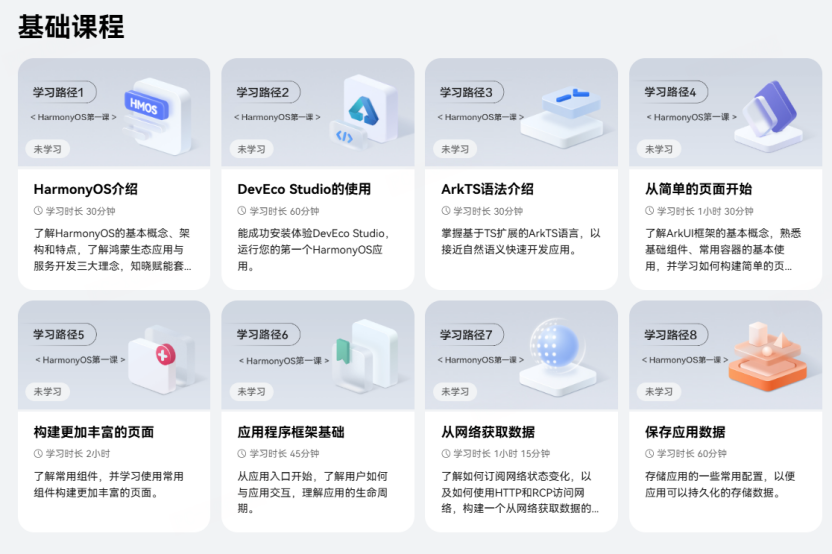832x554 pixels.
Task: Click 未学习 status tag in 学习路径2 card
Action: pos(252,149)
